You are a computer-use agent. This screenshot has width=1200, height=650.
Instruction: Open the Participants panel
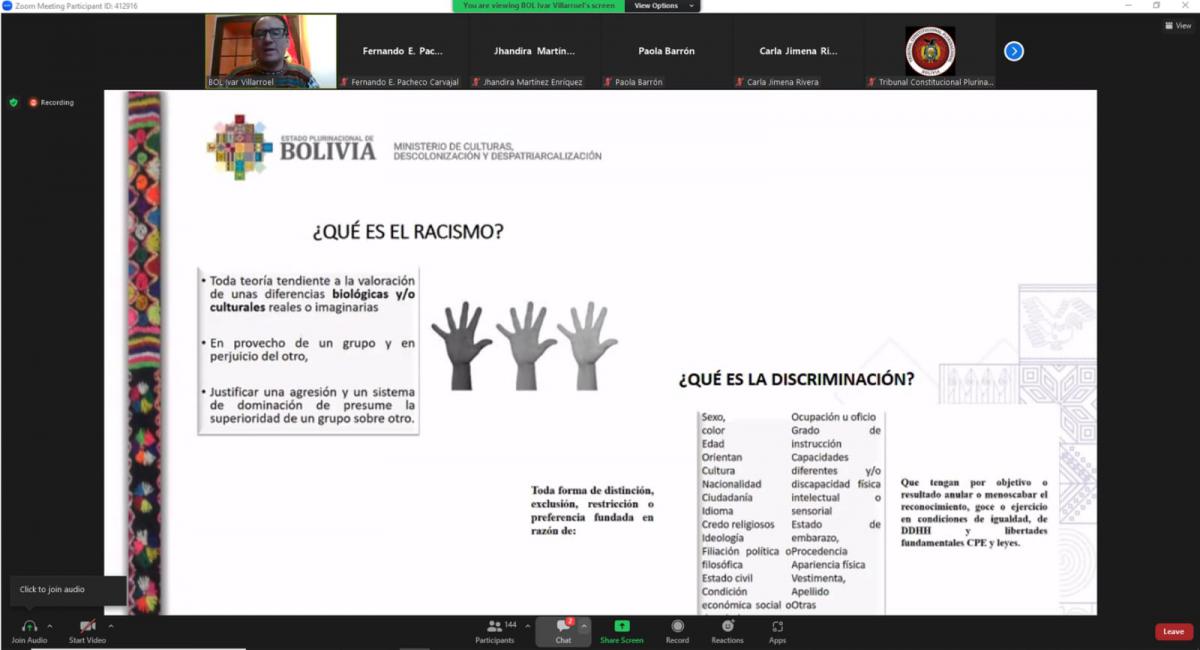(x=494, y=626)
